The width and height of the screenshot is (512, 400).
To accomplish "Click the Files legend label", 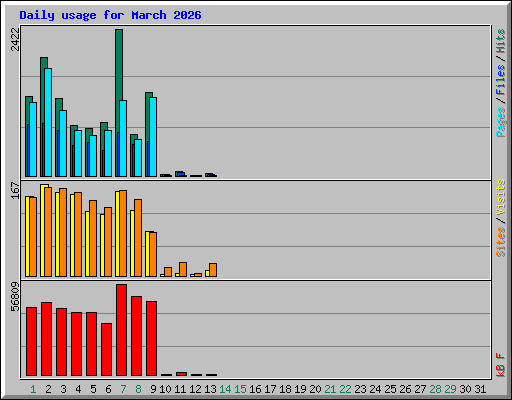I will (500, 80).
